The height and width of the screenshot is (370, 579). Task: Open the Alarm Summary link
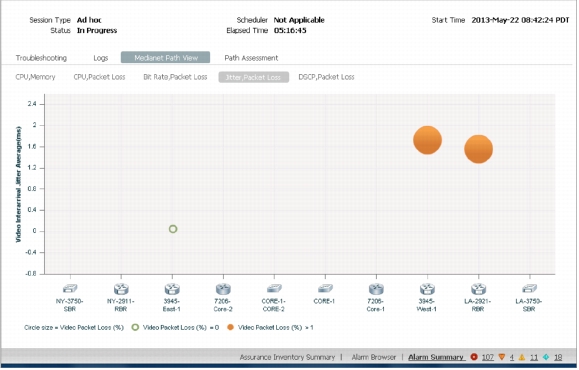tap(436, 357)
